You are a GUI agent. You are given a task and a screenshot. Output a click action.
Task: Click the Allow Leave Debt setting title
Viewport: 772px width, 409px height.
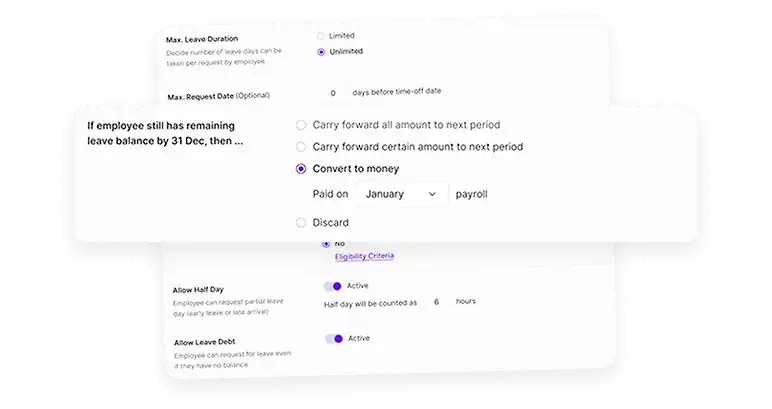(x=205, y=342)
